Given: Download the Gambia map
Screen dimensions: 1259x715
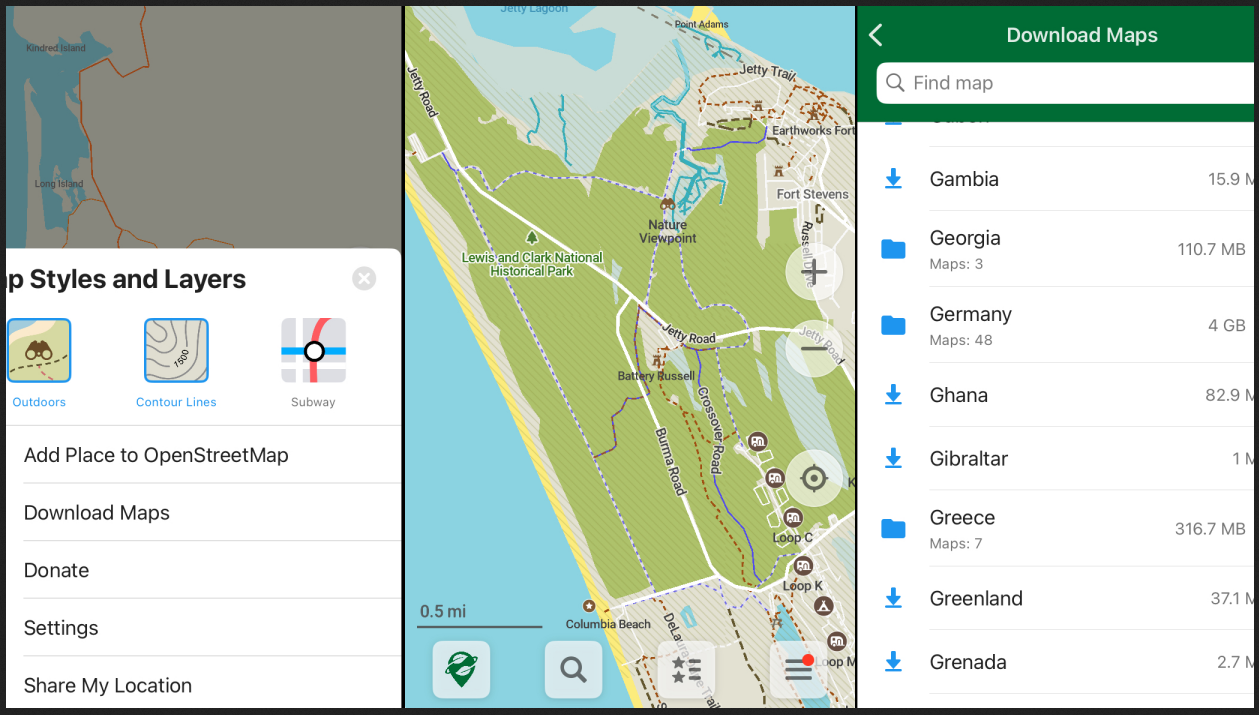Looking at the screenshot, I should click(x=893, y=179).
